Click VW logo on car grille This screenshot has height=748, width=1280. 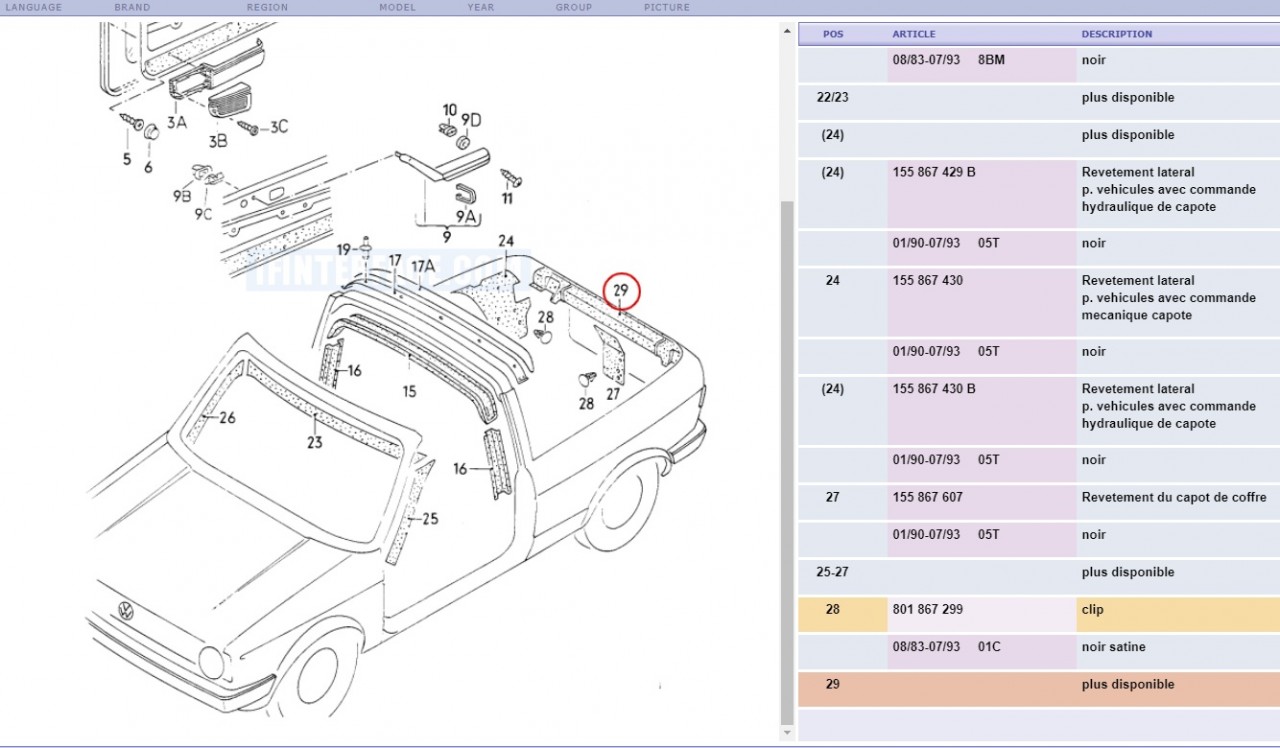click(x=126, y=611)
